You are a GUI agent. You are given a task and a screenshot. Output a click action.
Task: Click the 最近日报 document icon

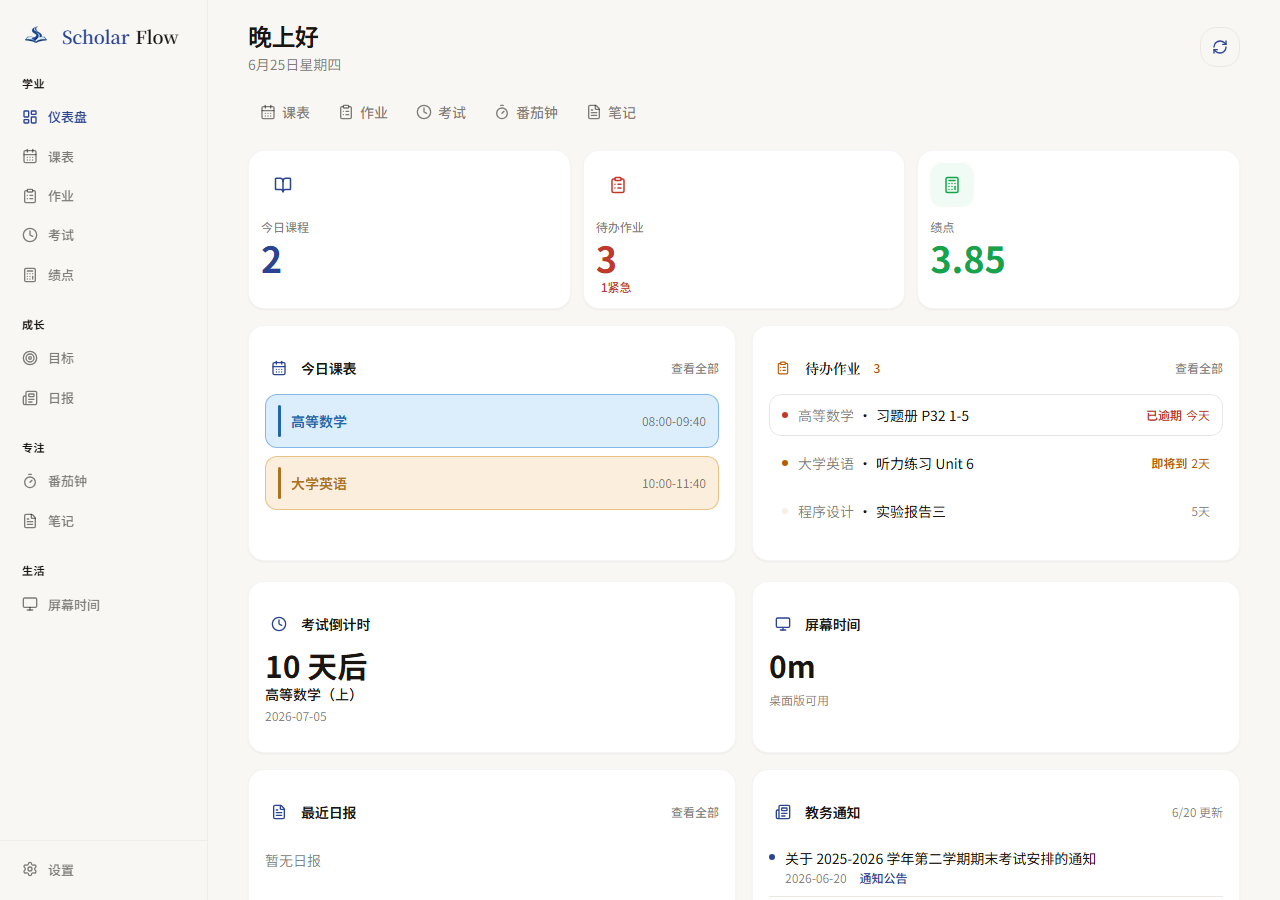279,812
